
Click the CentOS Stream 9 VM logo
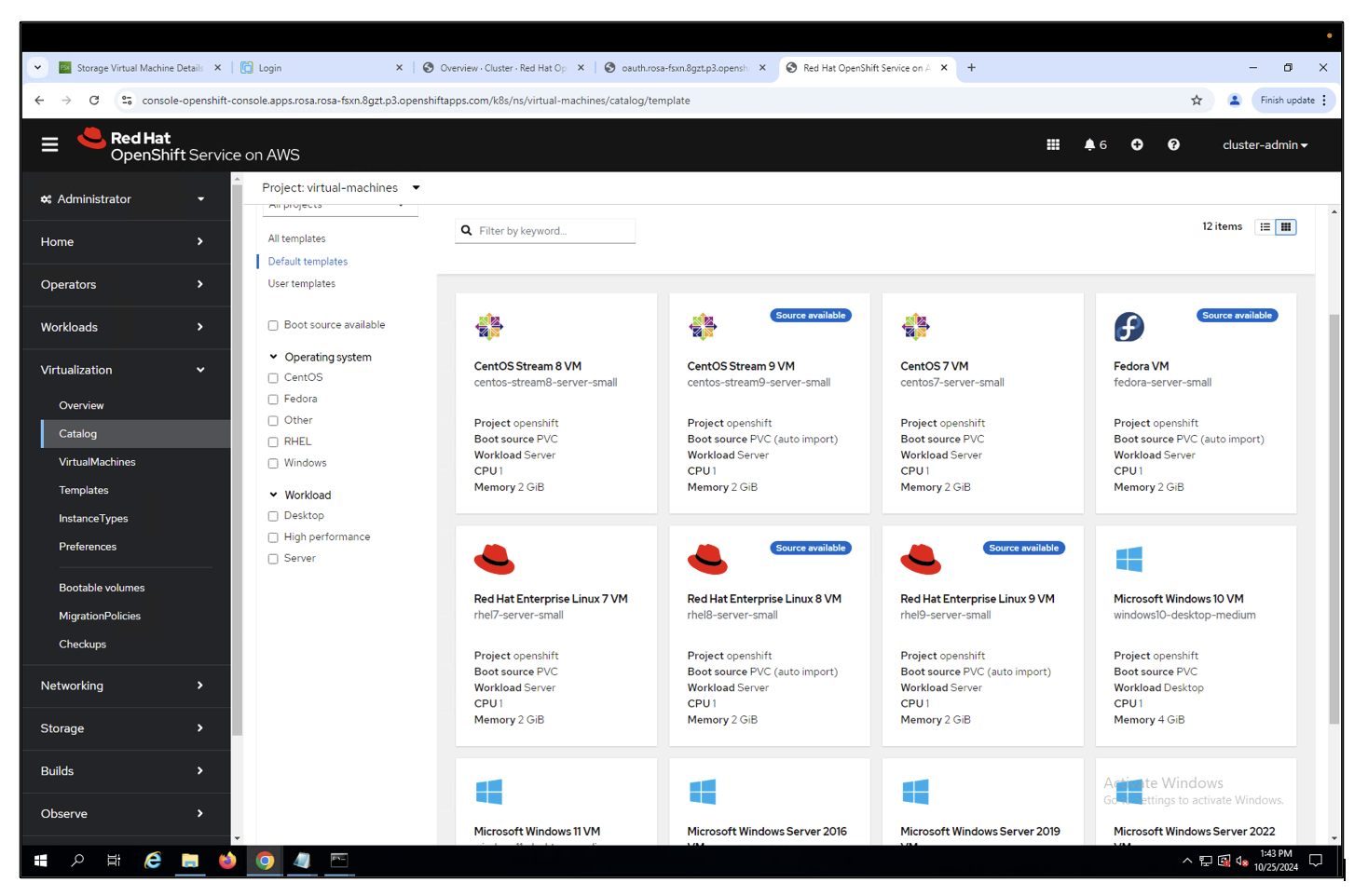click(x=703, y=327)
